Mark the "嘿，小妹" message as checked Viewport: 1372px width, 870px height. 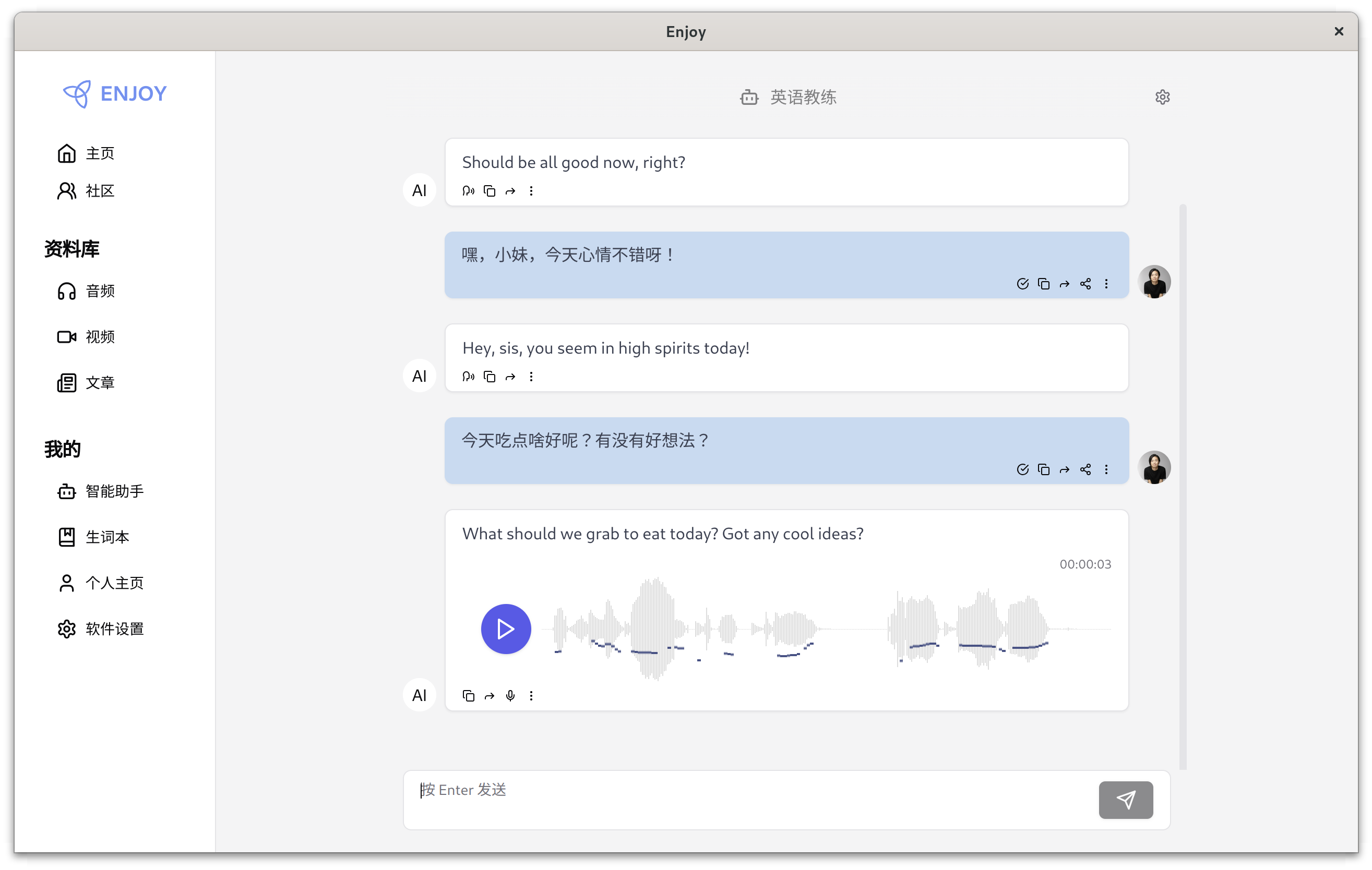[1023, 284]
